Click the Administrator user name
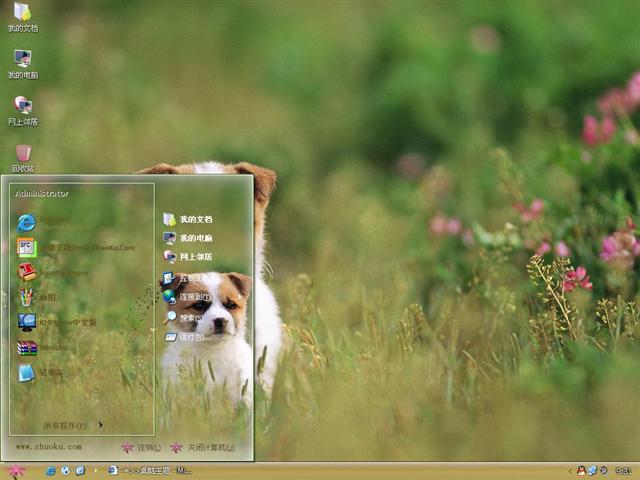Viewport: 640px width, 480px height. tap(42, 194)
